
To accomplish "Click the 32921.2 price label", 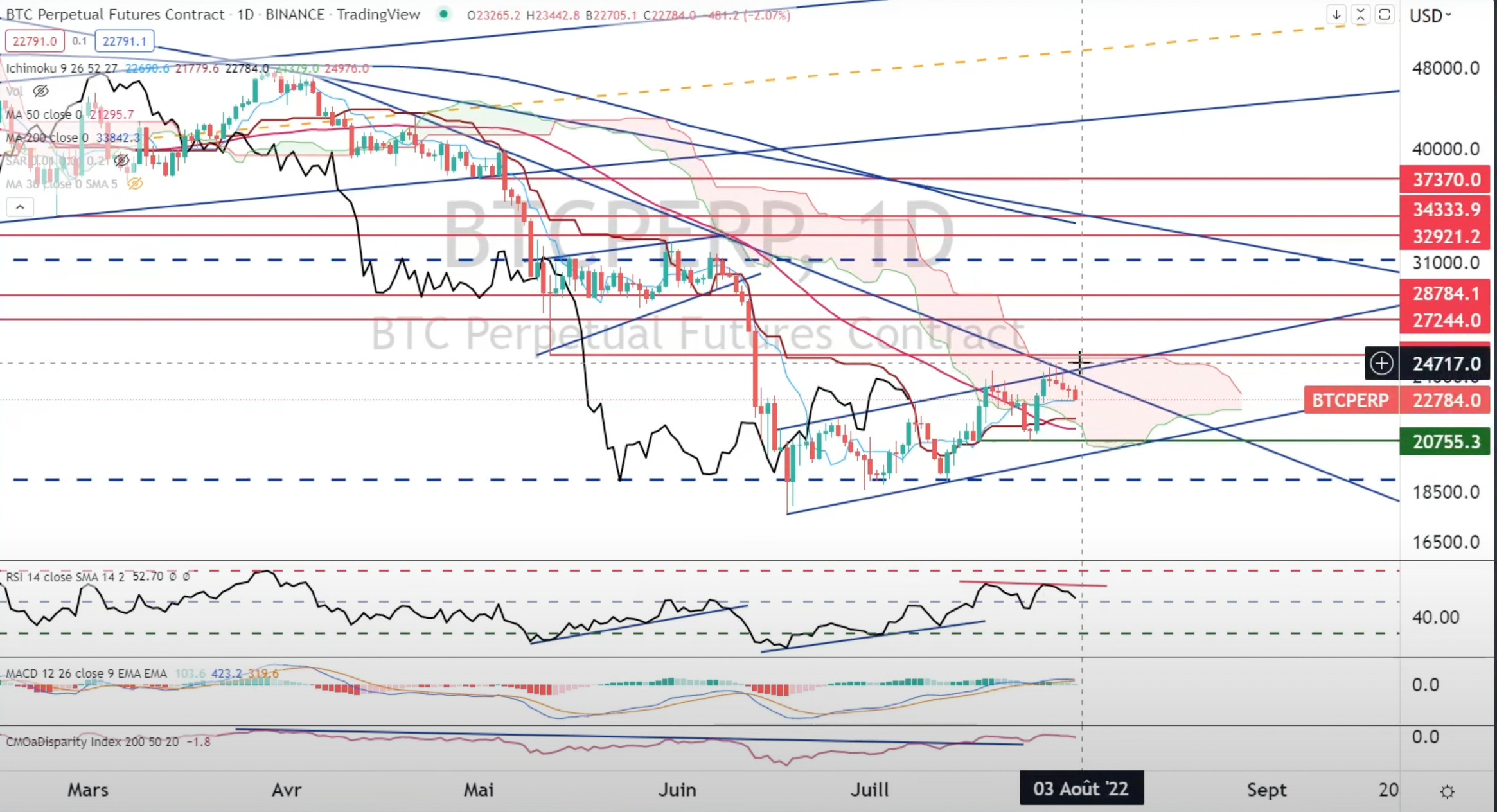I will (1445, 236).
